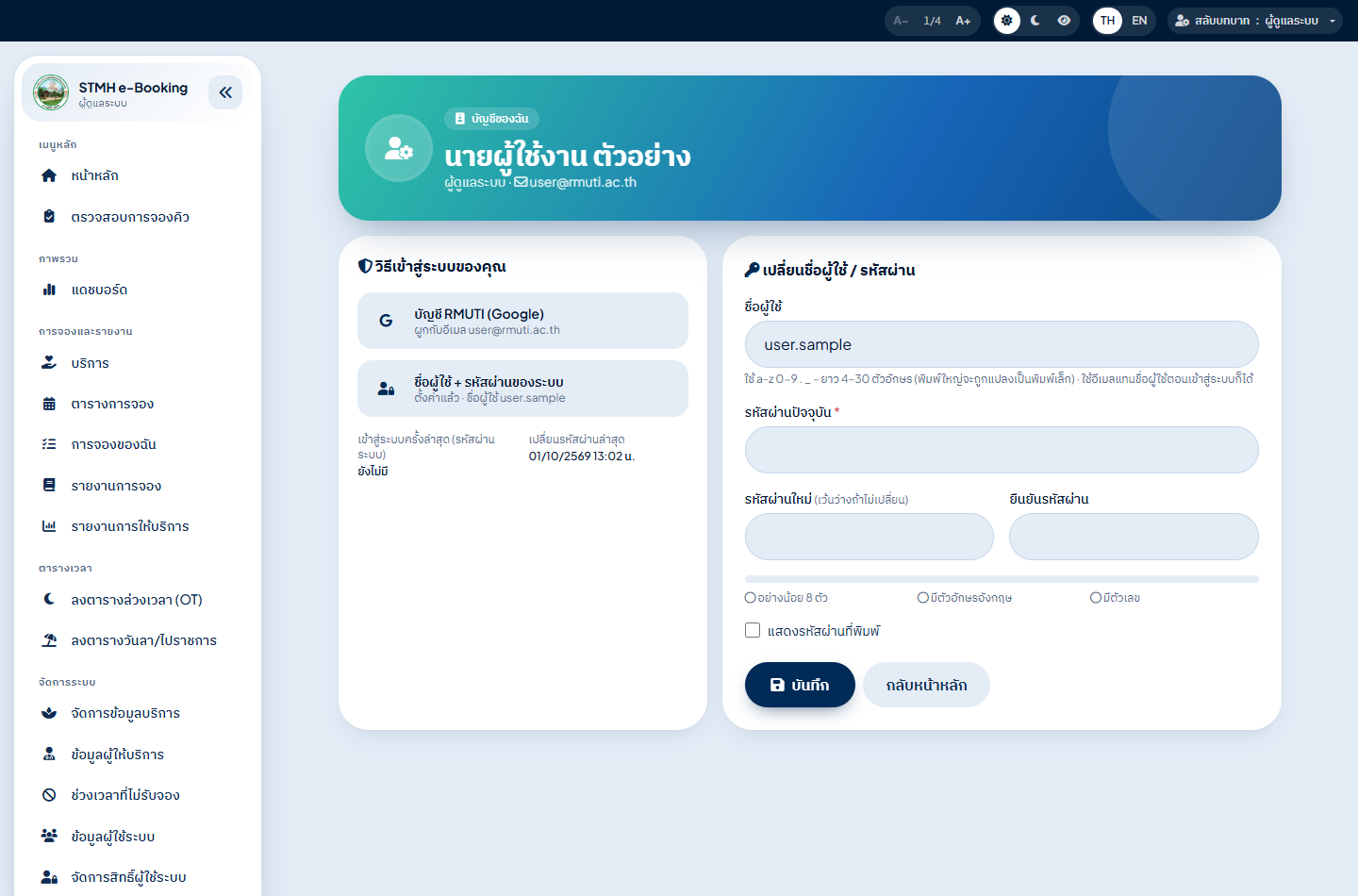Screen dimensions: 1358x896
Task: Increase font size with A+ button
Action: point(963,21)
